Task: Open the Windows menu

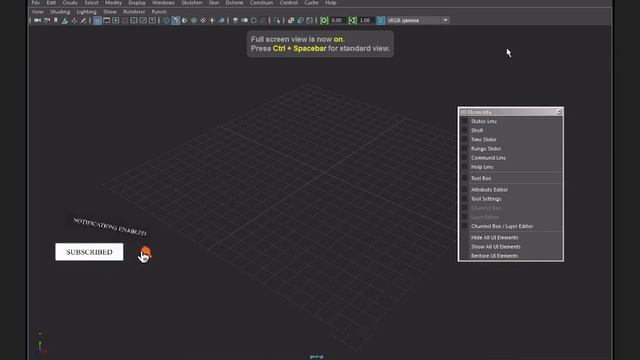Action: click(x=163, y=2)
